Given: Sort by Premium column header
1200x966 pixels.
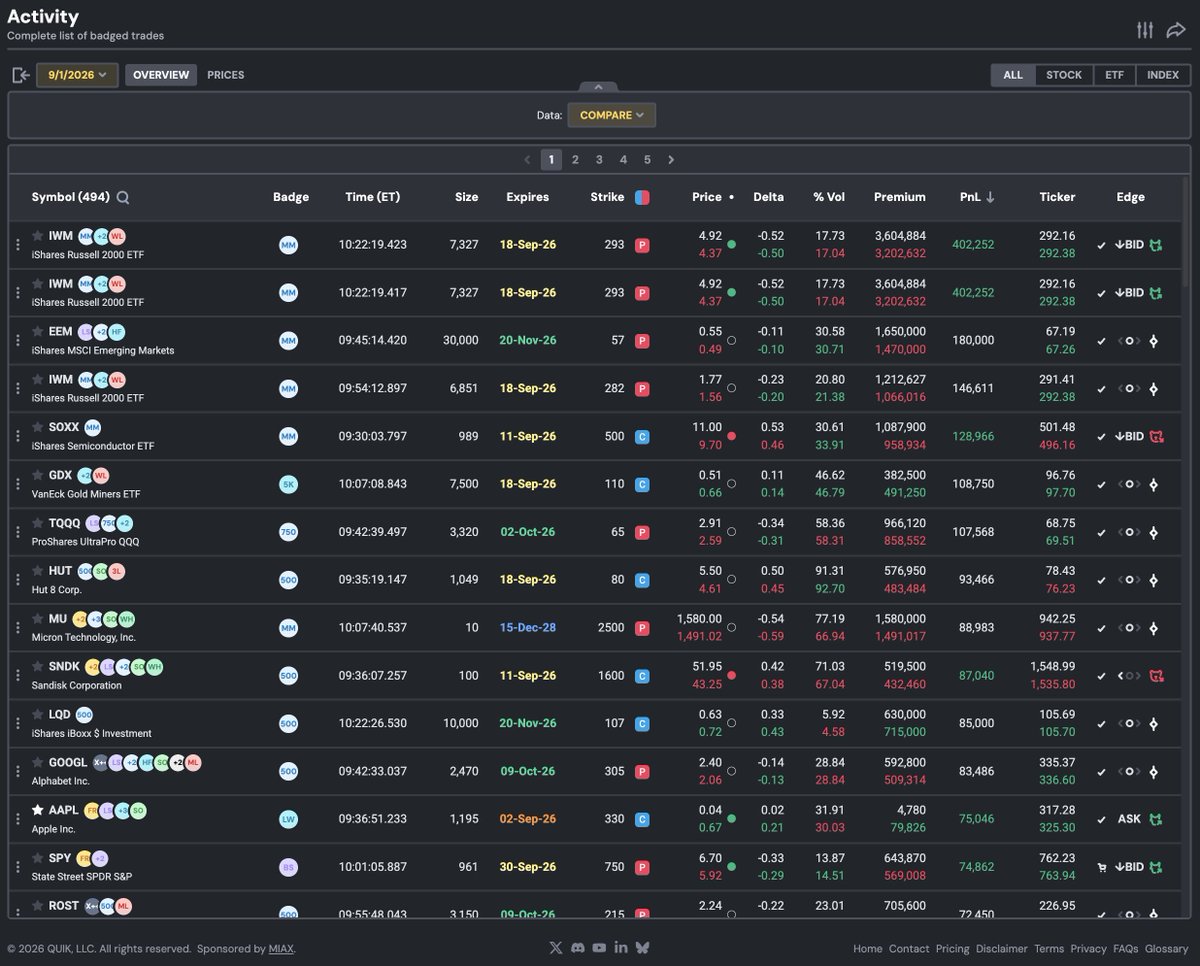Looking at the screenshot, I should coord(900,197).
